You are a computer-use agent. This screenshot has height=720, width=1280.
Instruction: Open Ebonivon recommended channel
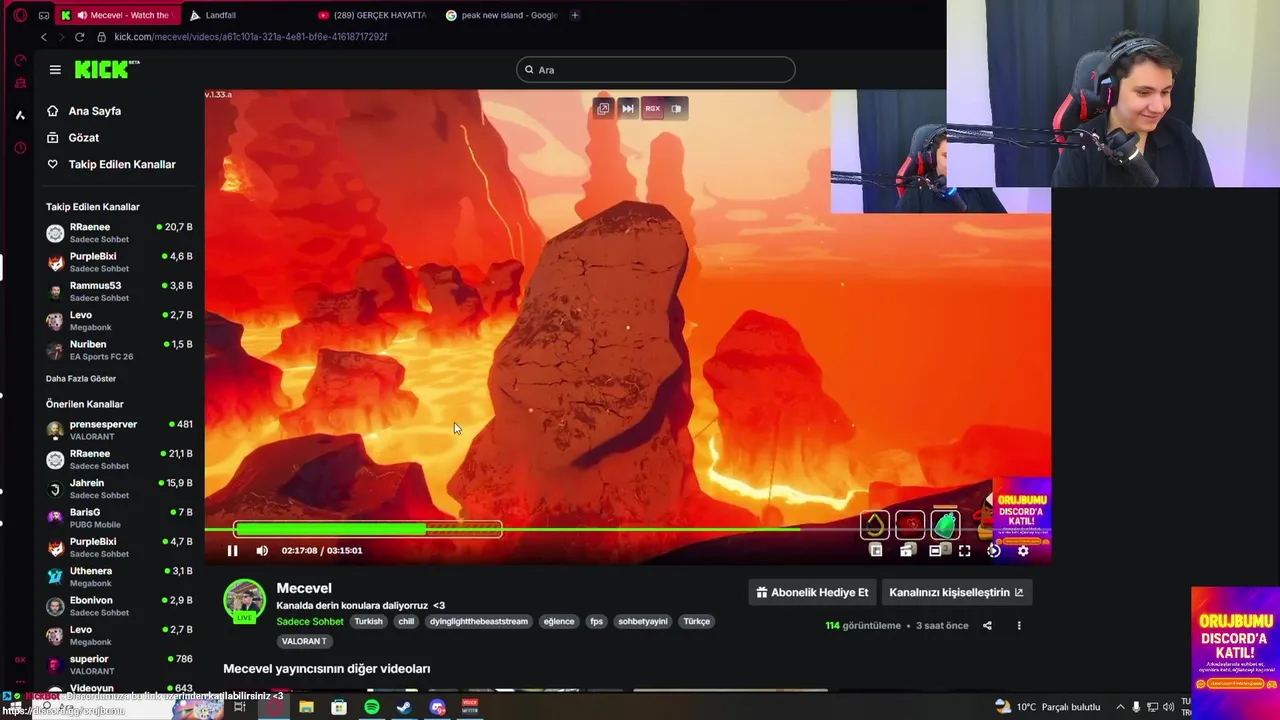point(119,606)
